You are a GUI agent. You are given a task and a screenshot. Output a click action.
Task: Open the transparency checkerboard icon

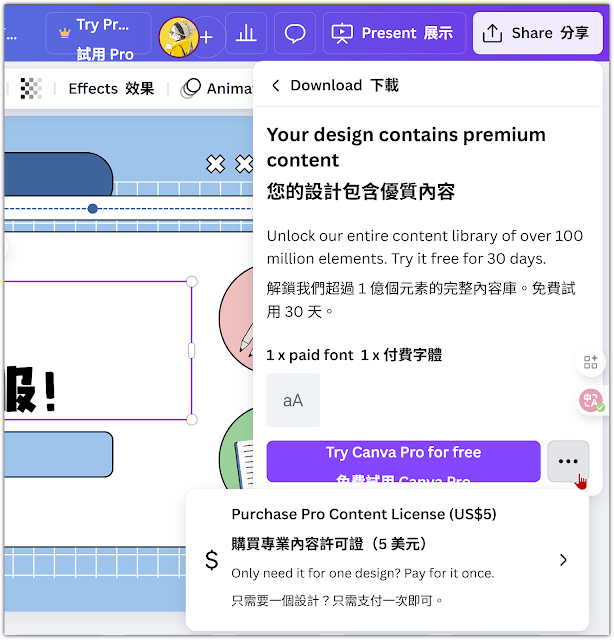tap(31, 88)
